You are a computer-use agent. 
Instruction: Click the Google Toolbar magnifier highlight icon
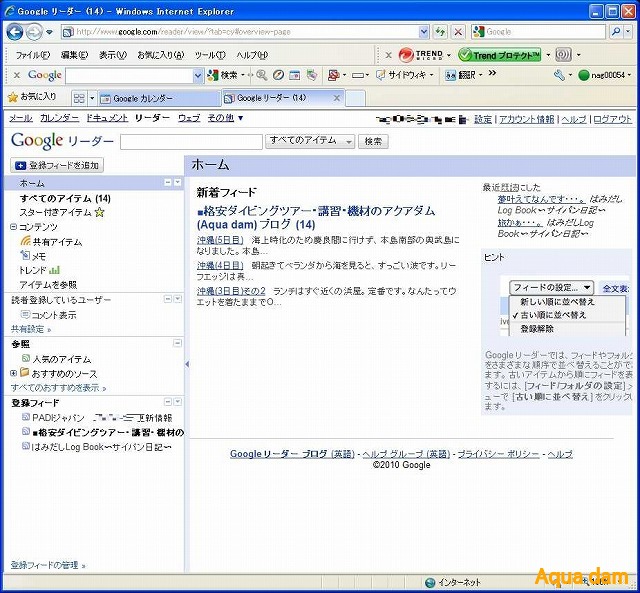pyautogui.click(x=261, y=75)
